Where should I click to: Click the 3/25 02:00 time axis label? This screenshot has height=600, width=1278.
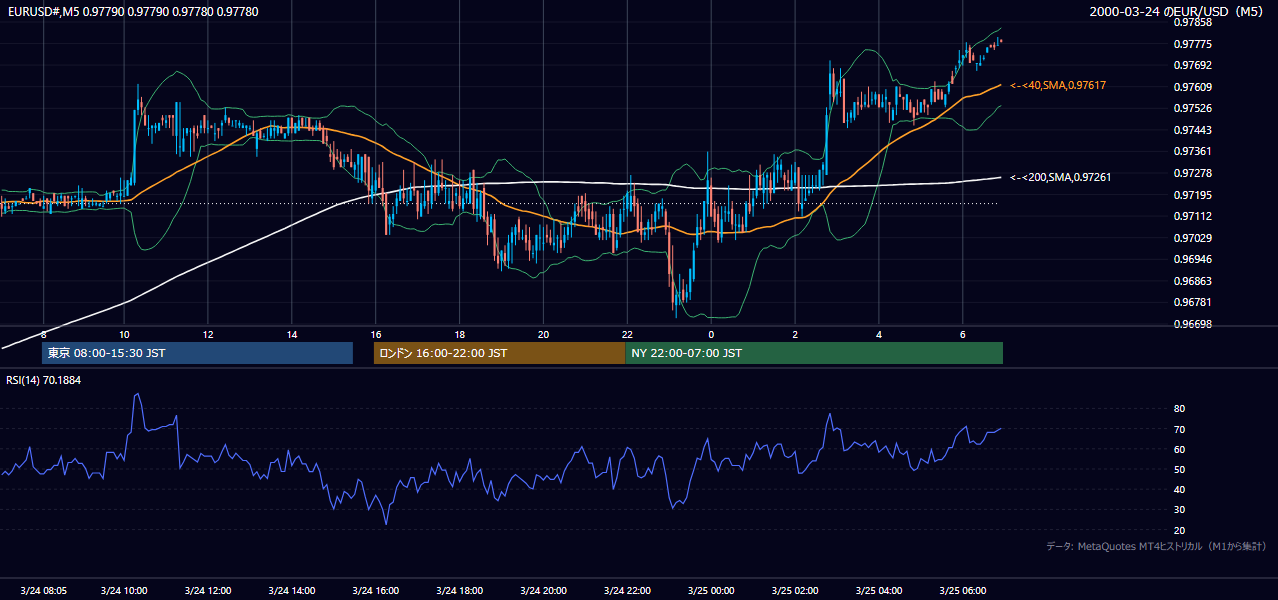tap(795, 590)
